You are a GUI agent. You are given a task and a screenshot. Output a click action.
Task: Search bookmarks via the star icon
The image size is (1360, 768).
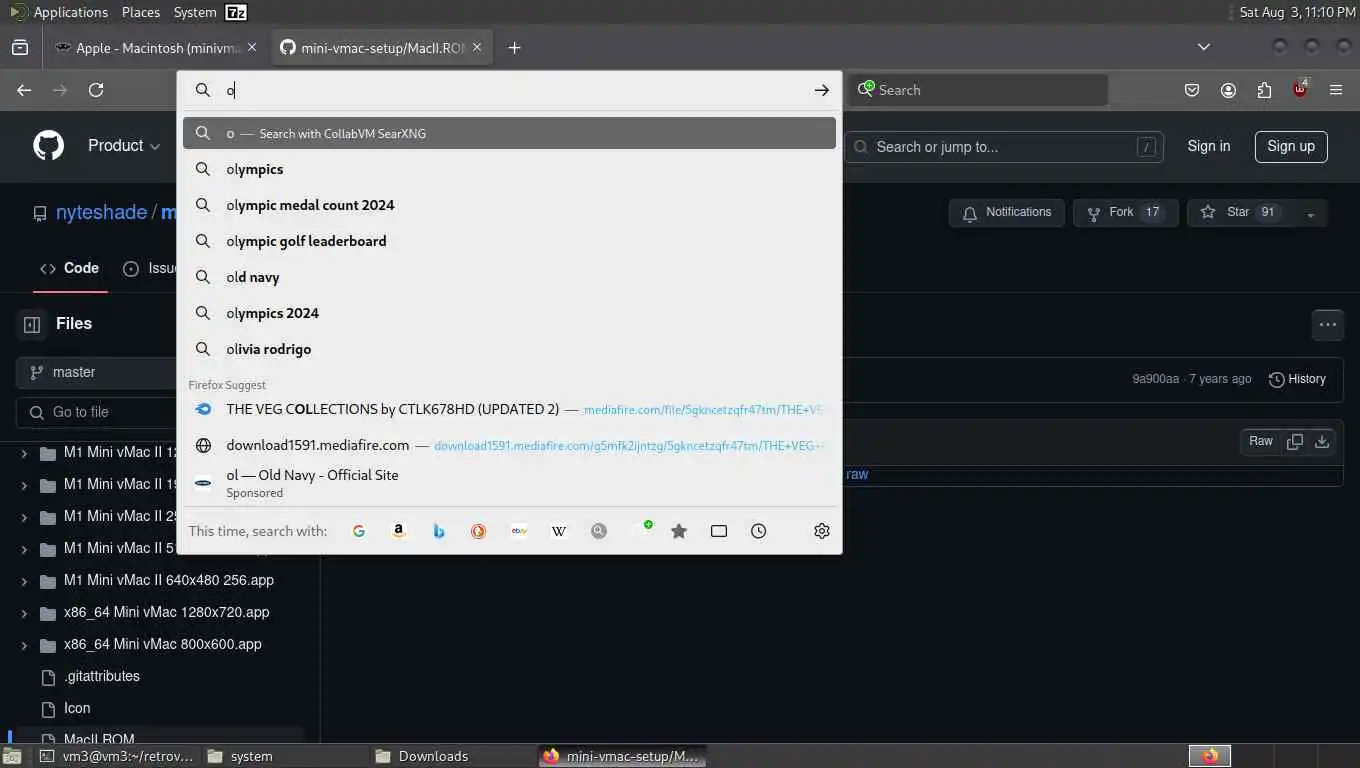coord(679,531)
